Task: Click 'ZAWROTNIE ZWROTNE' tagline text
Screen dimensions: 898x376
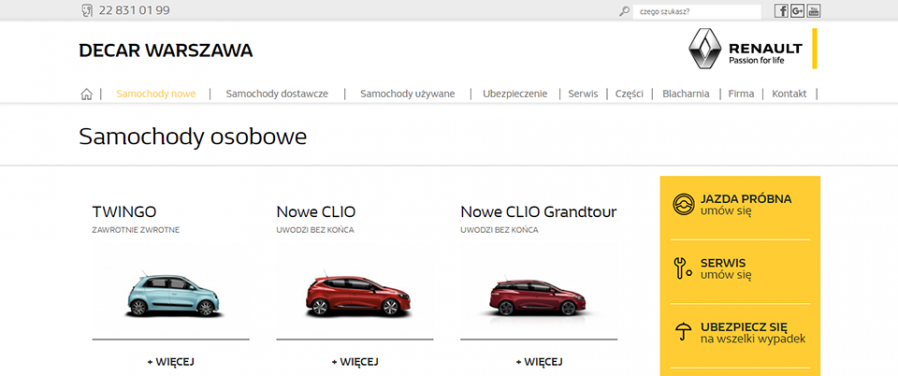Action: click(x=136, y=230)
